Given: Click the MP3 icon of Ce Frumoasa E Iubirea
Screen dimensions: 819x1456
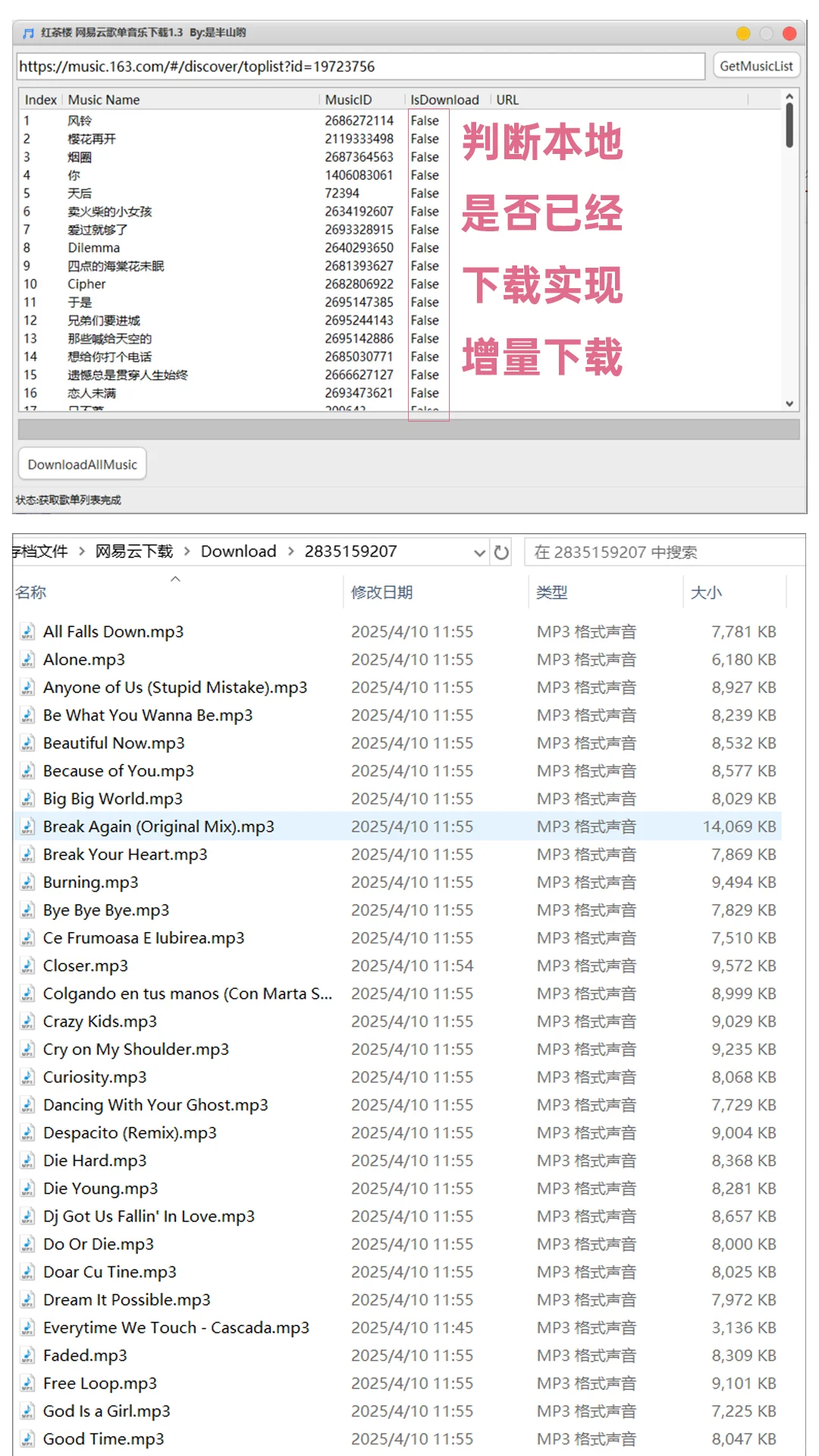Looking at the screenshot, I should [27, 938].
